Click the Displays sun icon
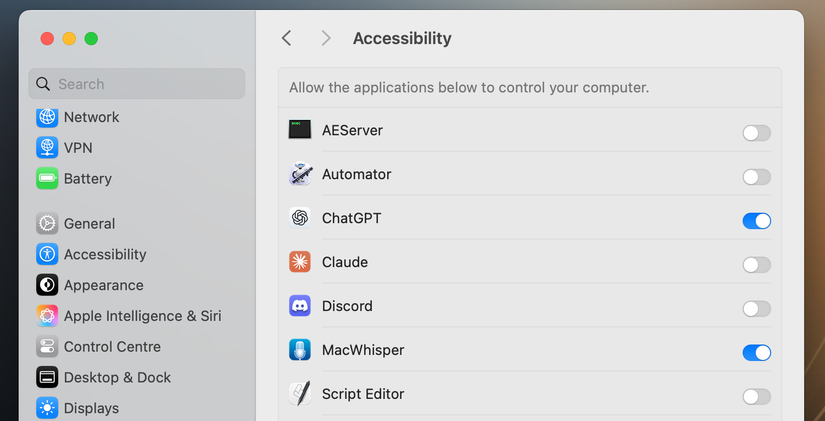 pos(47,408)
